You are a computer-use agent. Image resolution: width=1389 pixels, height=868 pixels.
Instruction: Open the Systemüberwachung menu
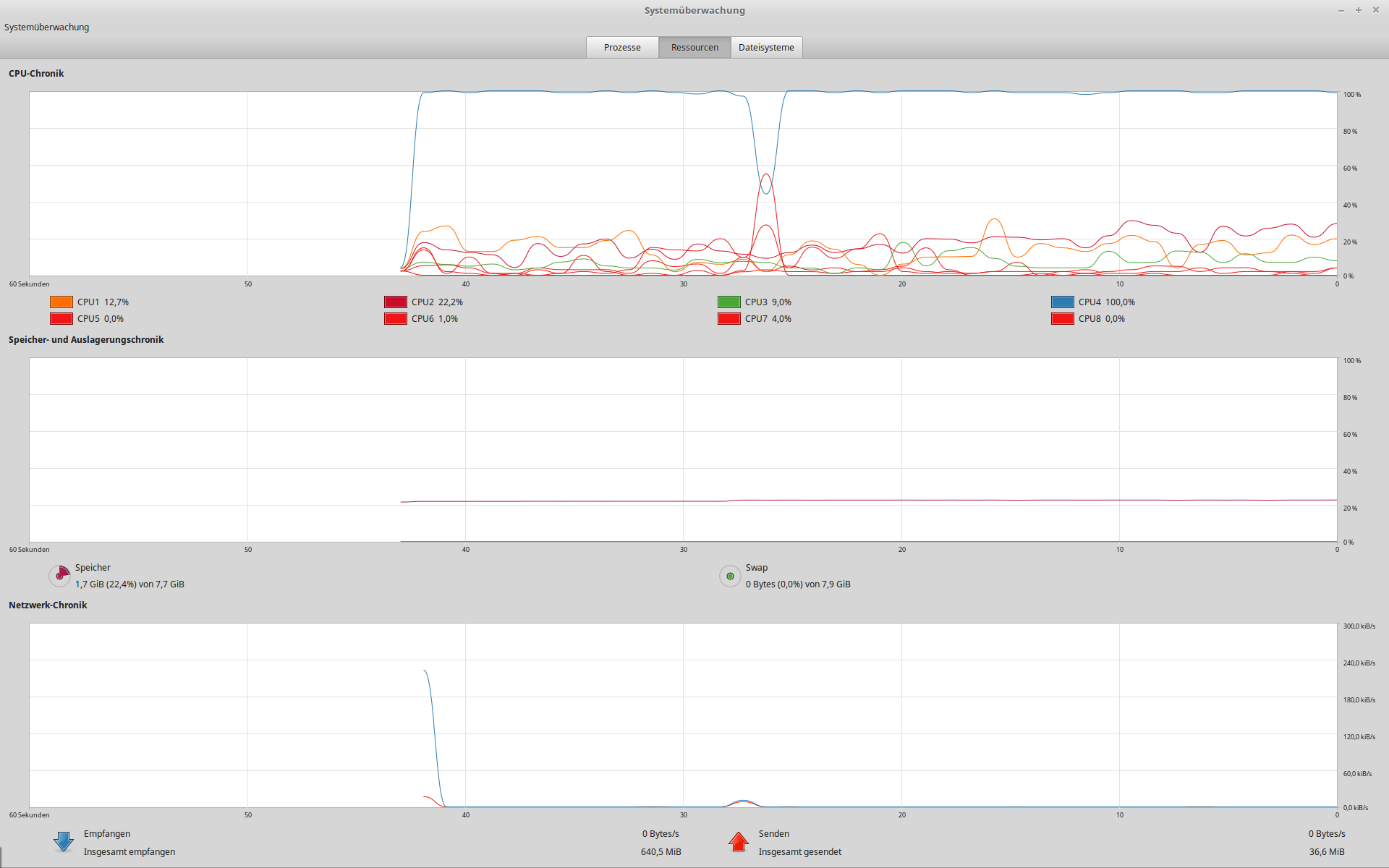[46, 27]
